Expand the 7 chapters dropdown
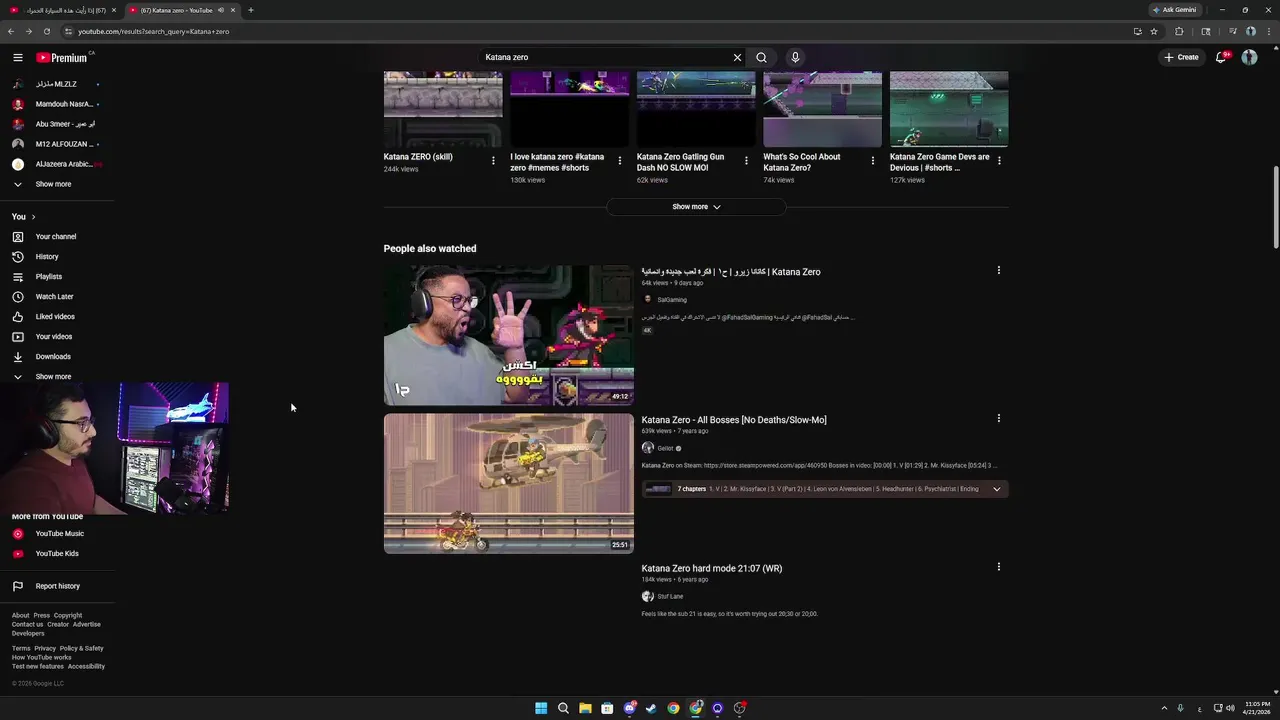This screenshot has height=720, width=1280. [x=996, y=489]
